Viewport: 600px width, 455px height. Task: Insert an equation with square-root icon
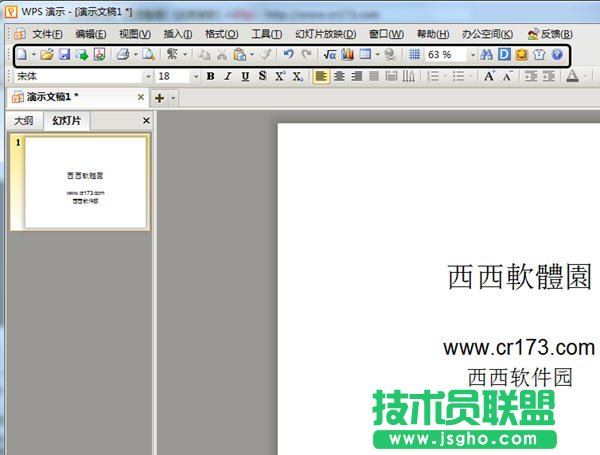click(330, 55)
